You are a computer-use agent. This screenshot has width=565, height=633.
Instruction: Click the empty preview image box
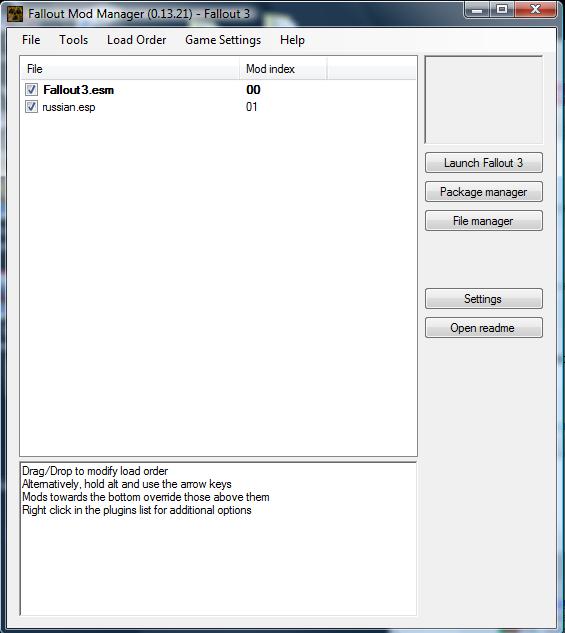point(483,100)
